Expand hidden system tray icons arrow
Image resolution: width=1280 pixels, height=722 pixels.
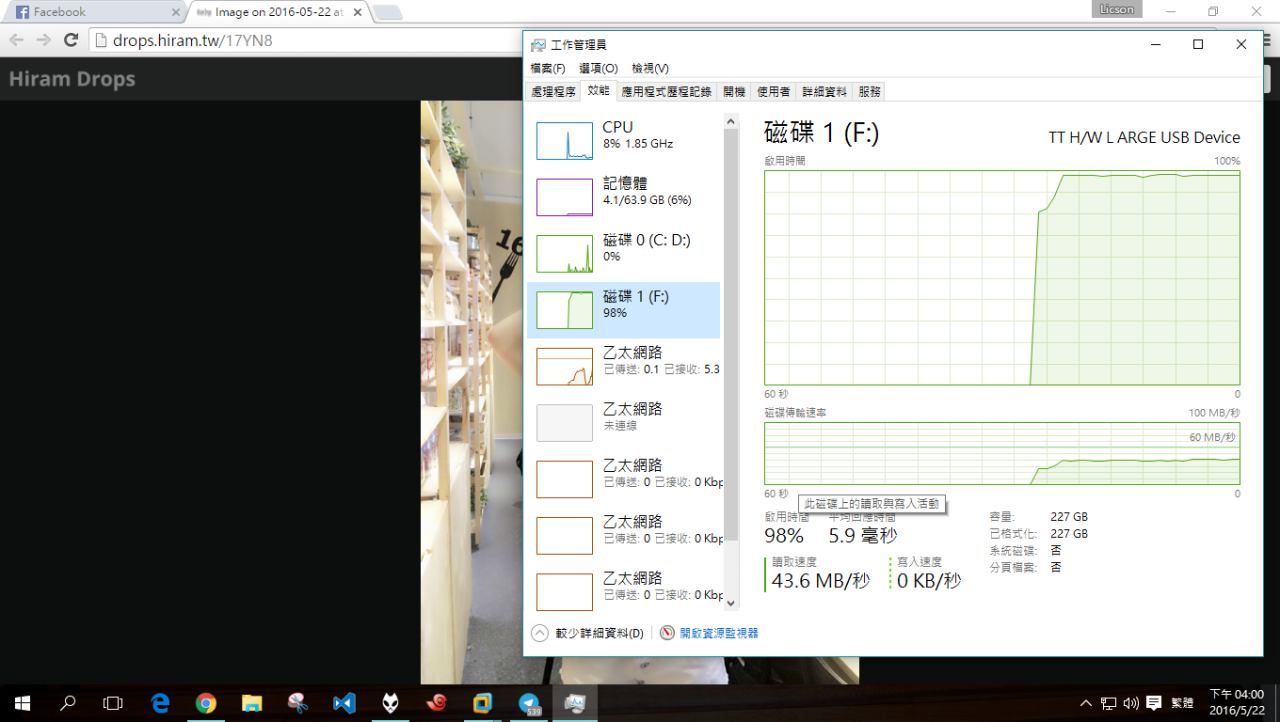1086,703
